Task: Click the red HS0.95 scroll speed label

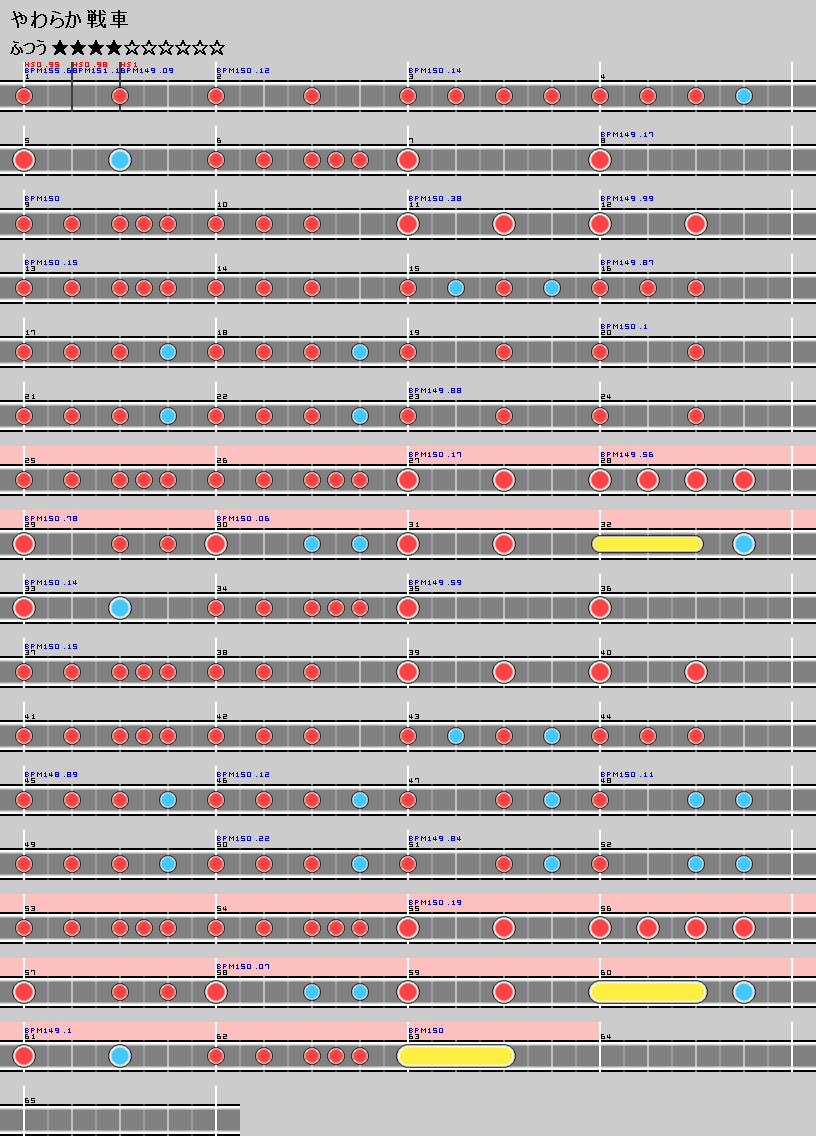Action: coord(42,64)
